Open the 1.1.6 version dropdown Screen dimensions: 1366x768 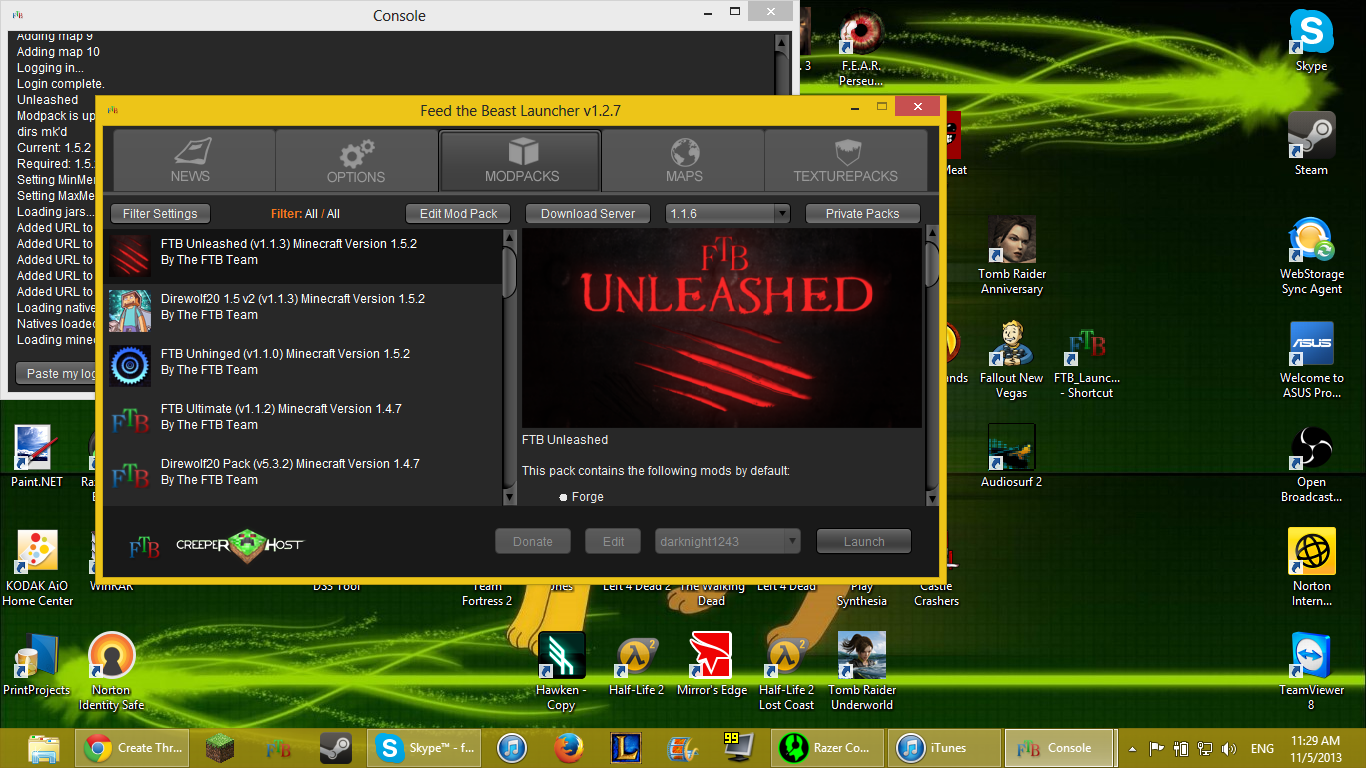pos(728,214)
